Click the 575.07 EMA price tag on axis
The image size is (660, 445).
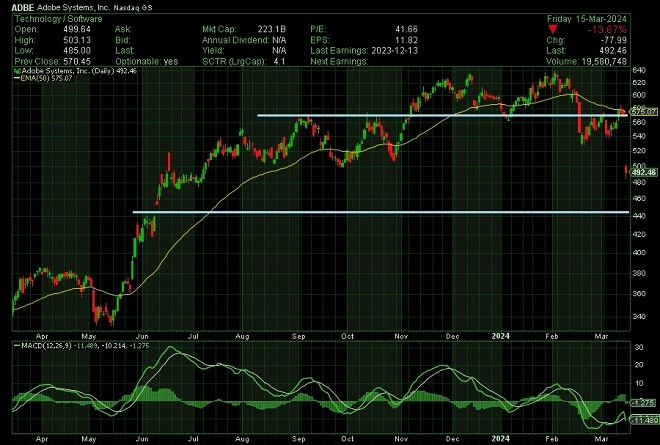(644, 112)
